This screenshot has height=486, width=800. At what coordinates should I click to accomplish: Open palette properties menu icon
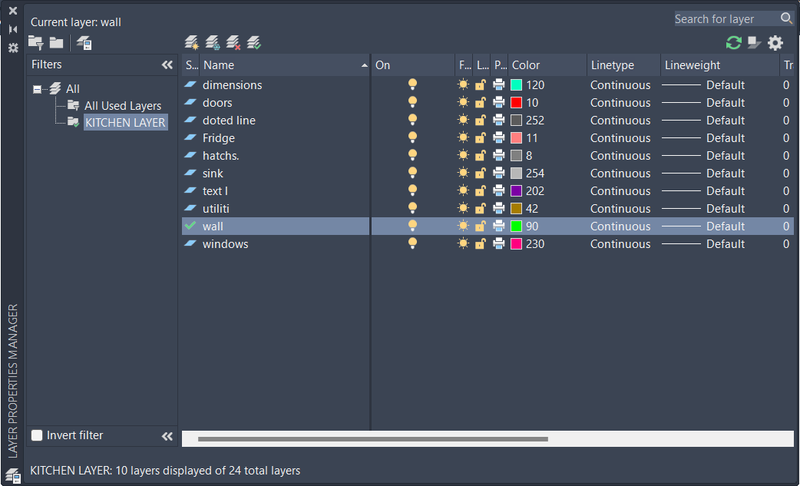[13, 47]
